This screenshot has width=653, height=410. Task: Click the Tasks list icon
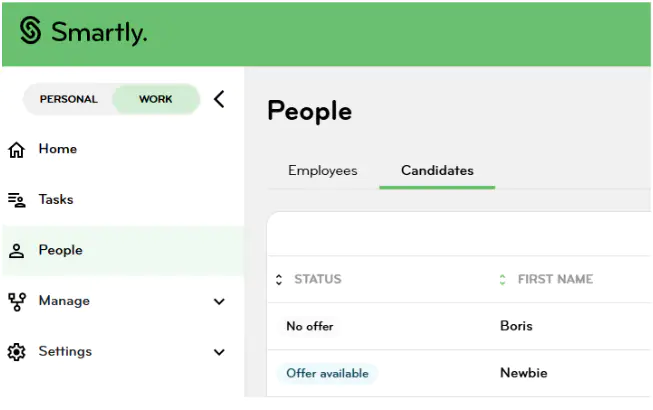(17, 200)
